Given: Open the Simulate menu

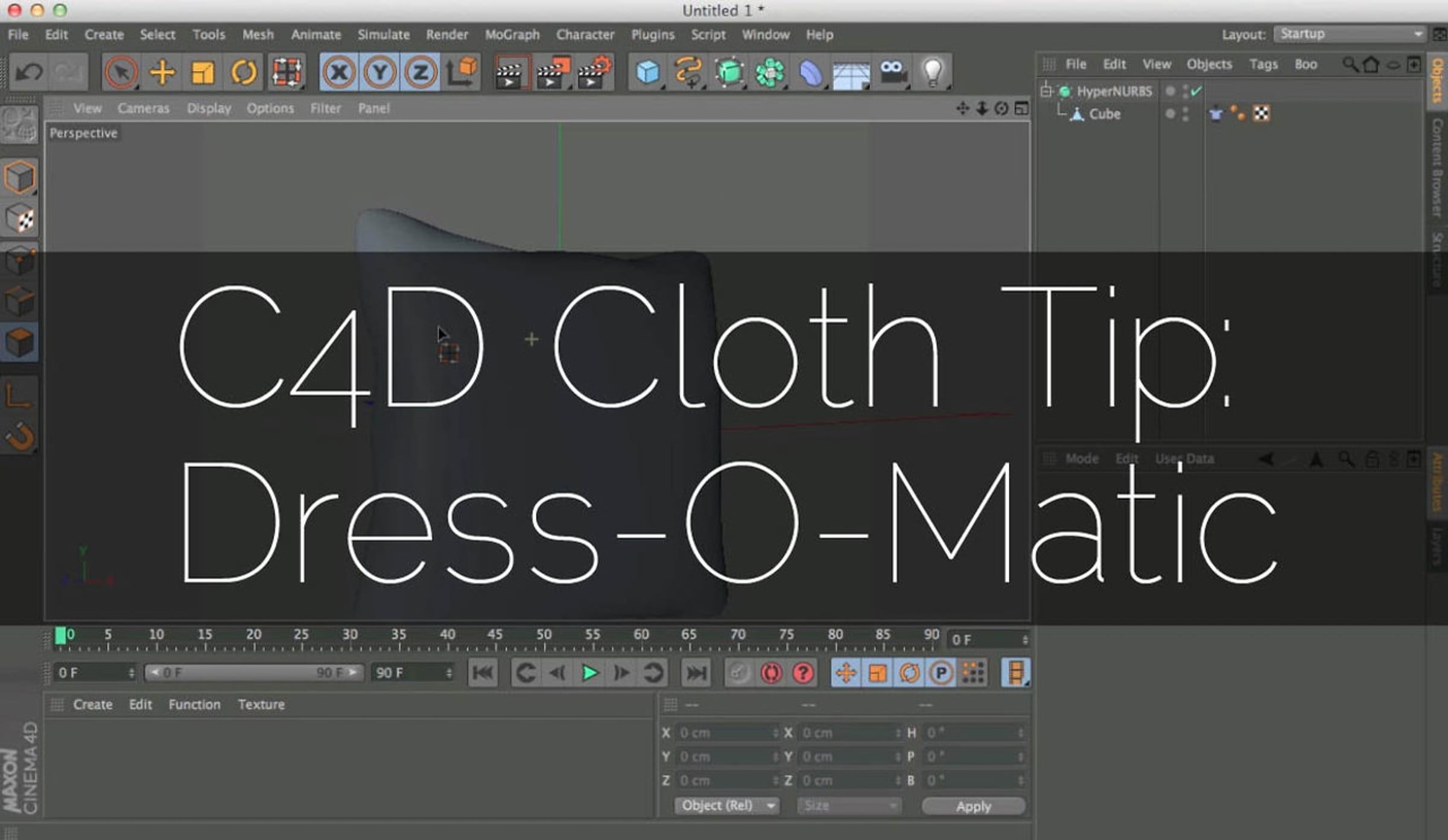Looking at the screenshot, I should 384,35.
